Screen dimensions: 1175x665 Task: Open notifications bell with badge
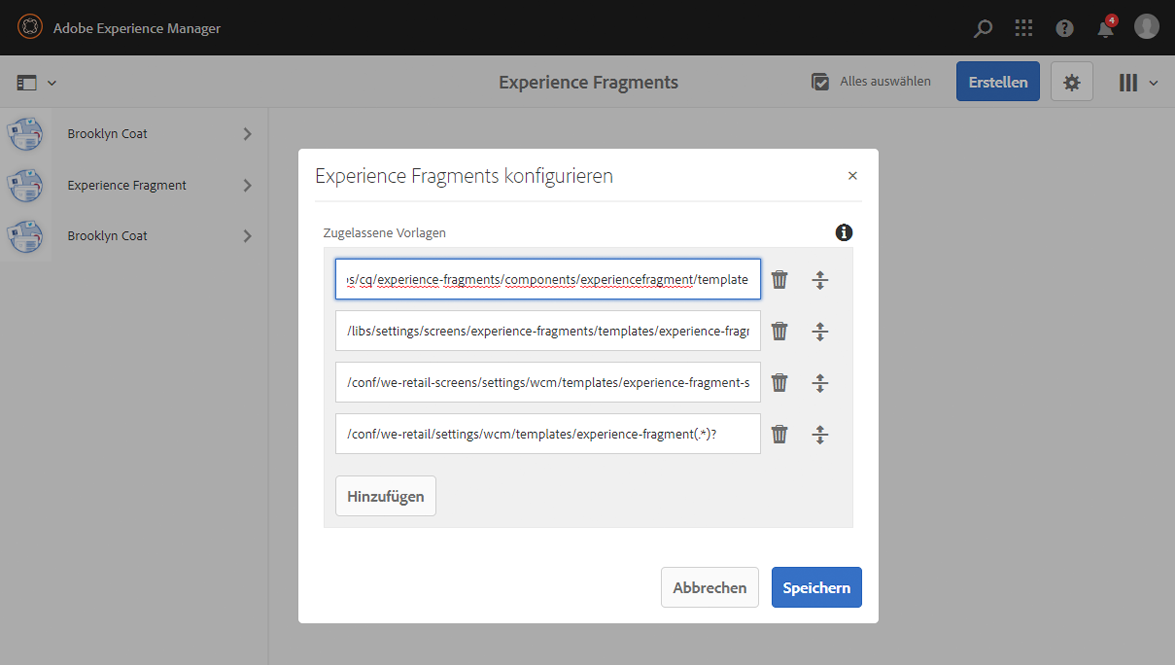(x=1106, y=28)
